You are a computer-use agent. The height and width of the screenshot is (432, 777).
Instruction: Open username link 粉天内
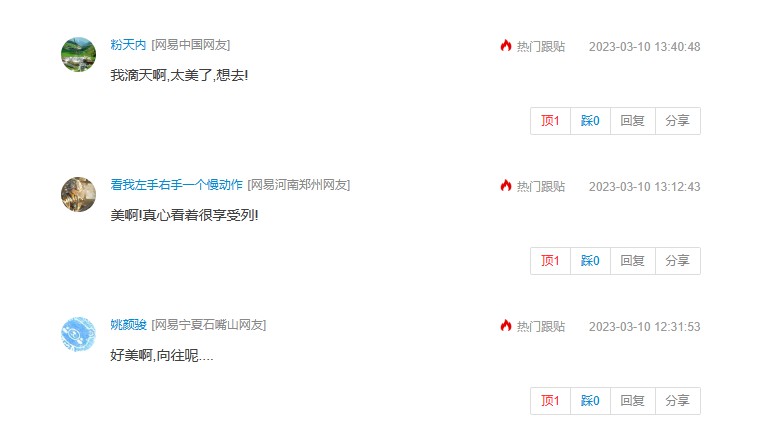(128, 45)
